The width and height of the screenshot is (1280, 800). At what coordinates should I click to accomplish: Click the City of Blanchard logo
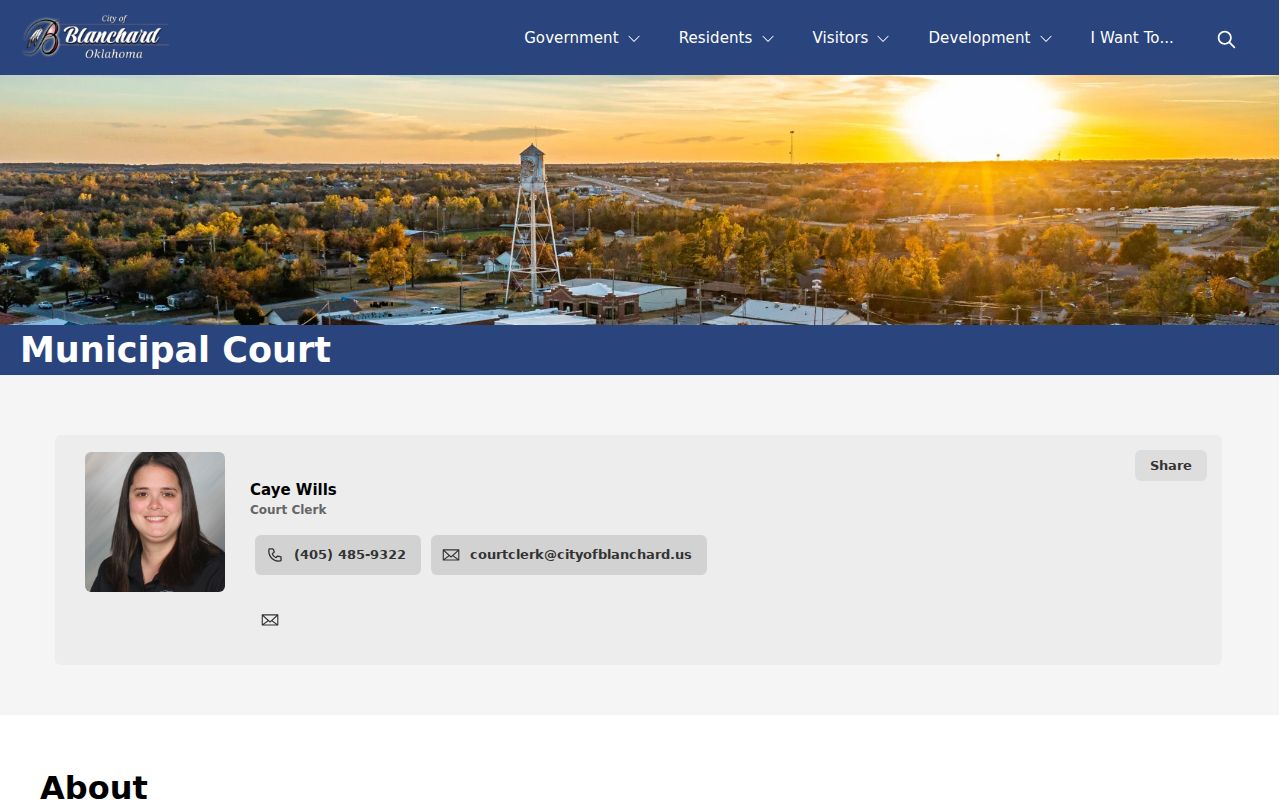(96, 38)
